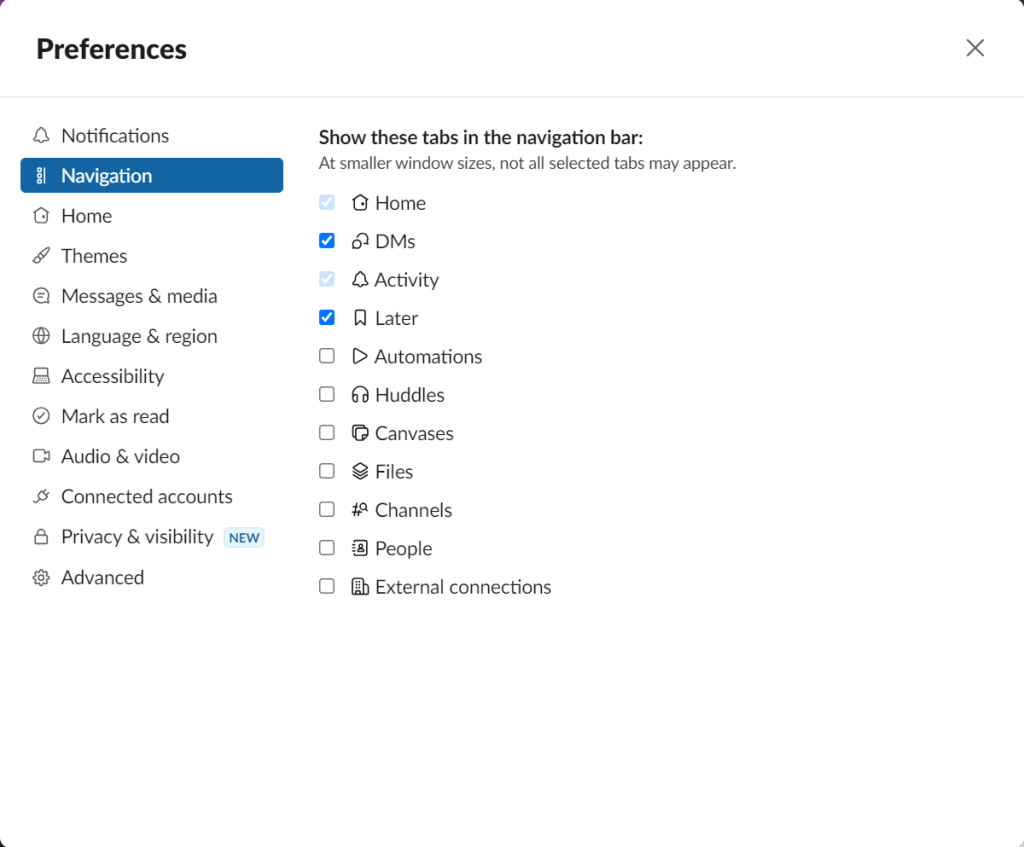Enable the Automations tab checkbox
This screenshot has height=847, width=1024.
coord(327,355)
